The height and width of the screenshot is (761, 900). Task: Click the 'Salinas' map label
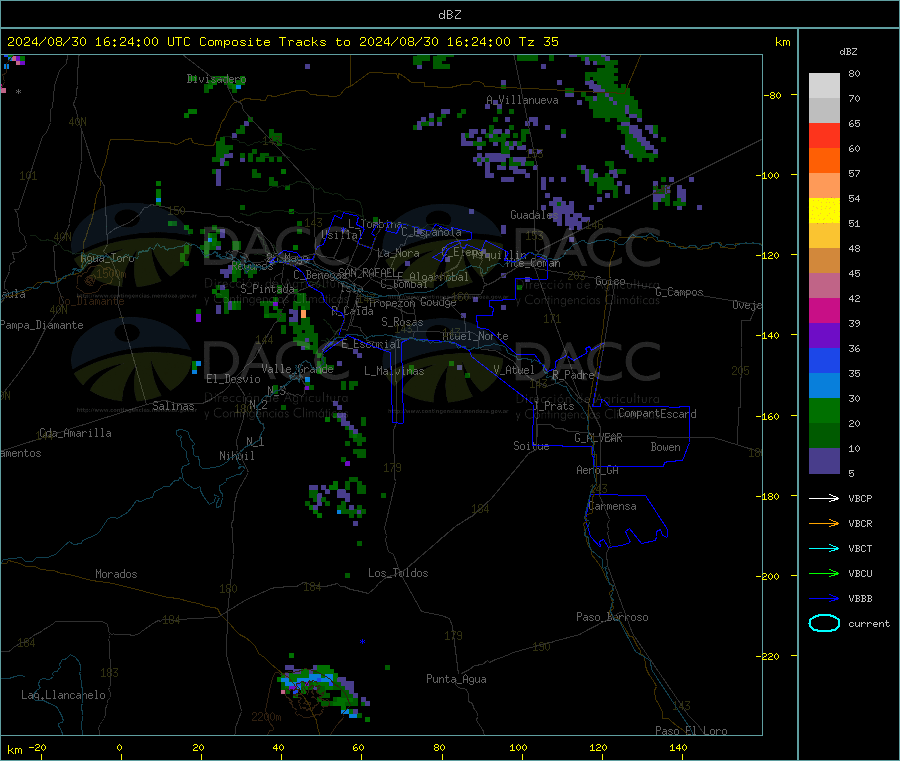tap(173, 406)
